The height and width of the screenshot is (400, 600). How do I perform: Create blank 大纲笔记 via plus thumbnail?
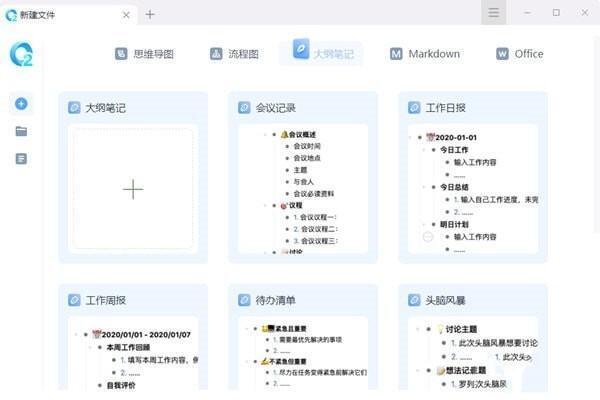point(133,189)
